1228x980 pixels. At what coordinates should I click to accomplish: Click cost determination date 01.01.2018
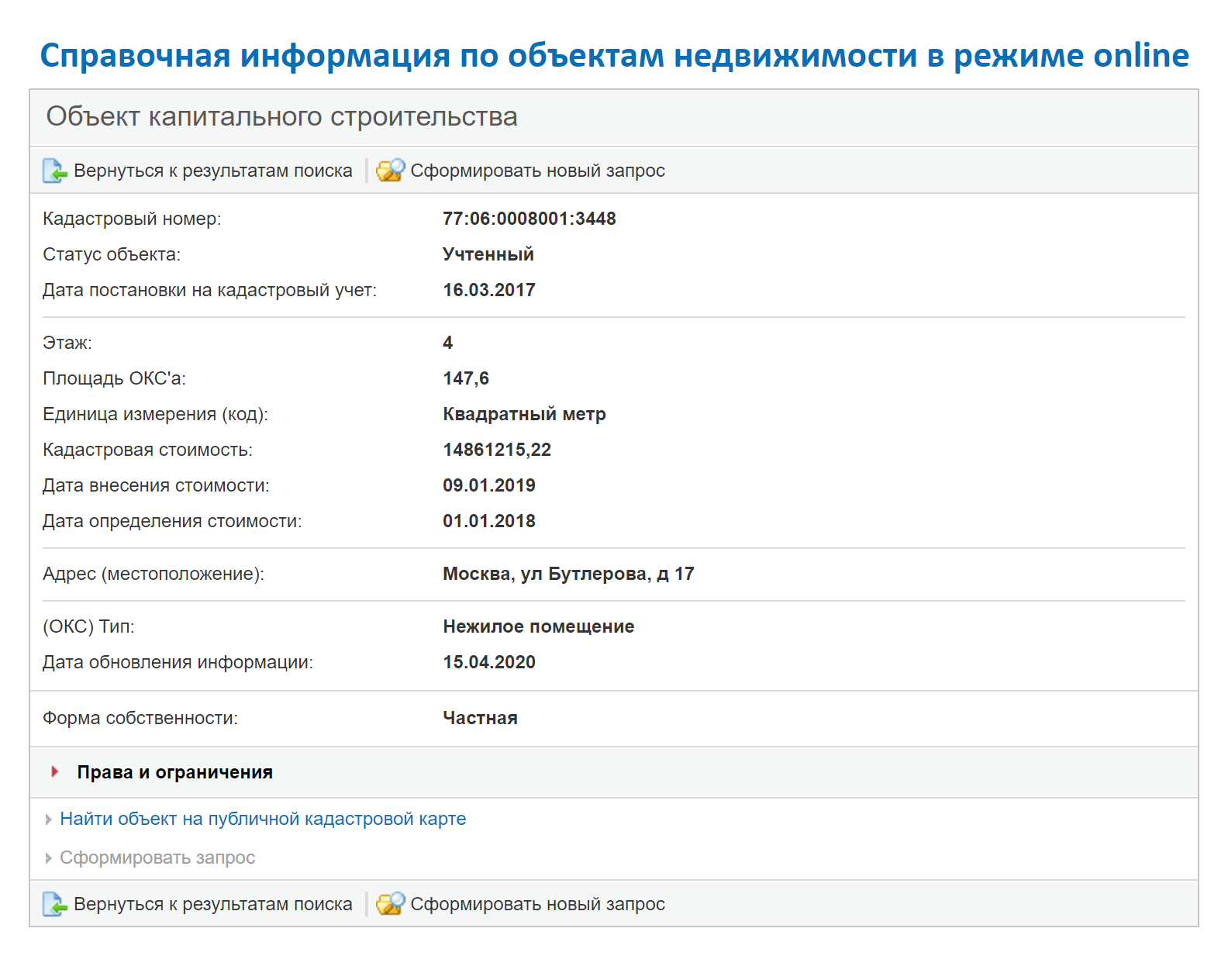click(489, 521)
